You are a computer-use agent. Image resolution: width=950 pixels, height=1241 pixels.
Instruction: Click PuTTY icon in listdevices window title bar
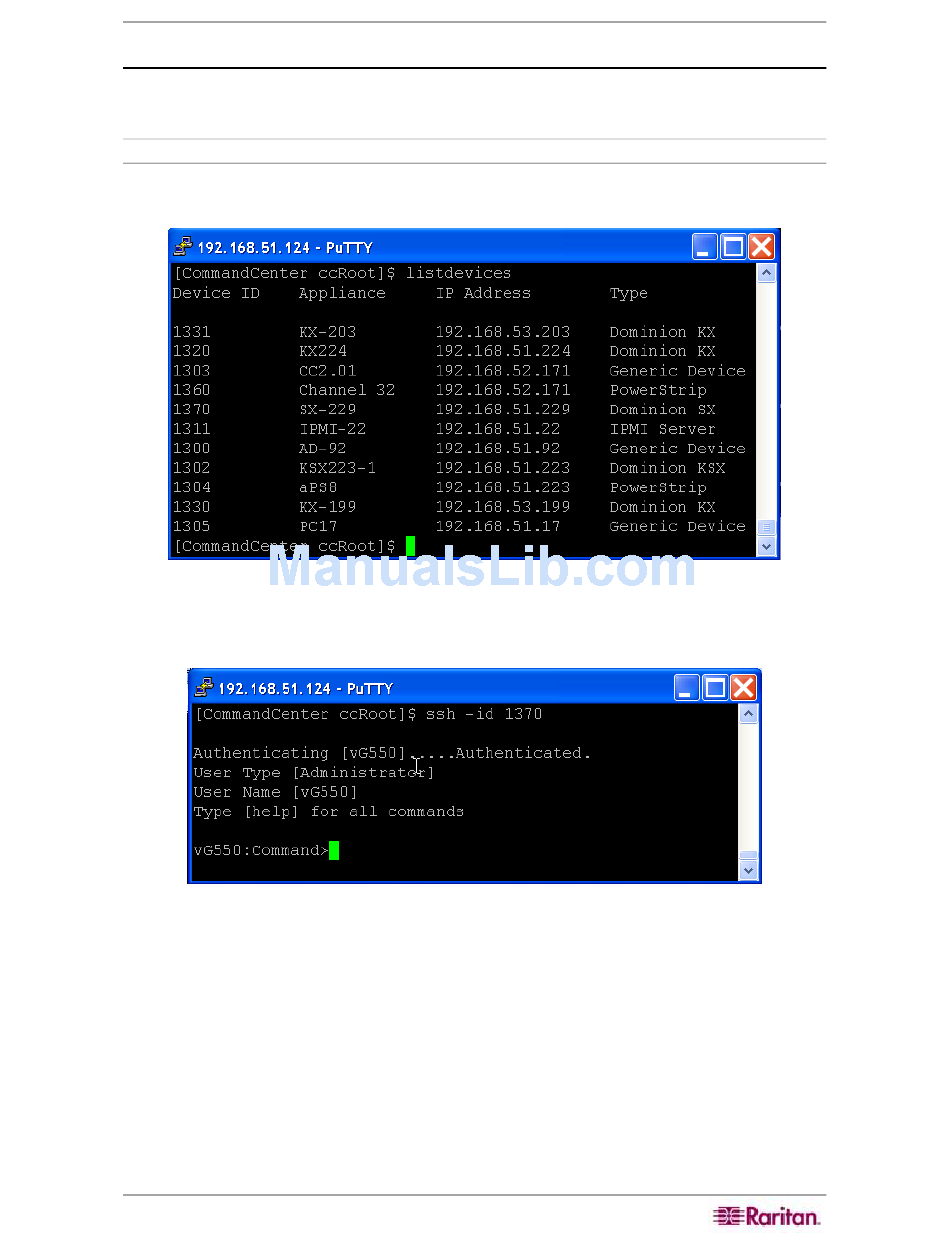pos(183,247)
